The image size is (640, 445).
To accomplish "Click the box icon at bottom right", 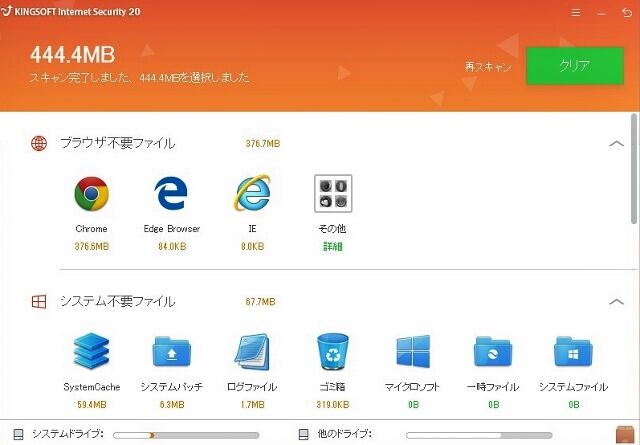I will (x=625, y=434).
